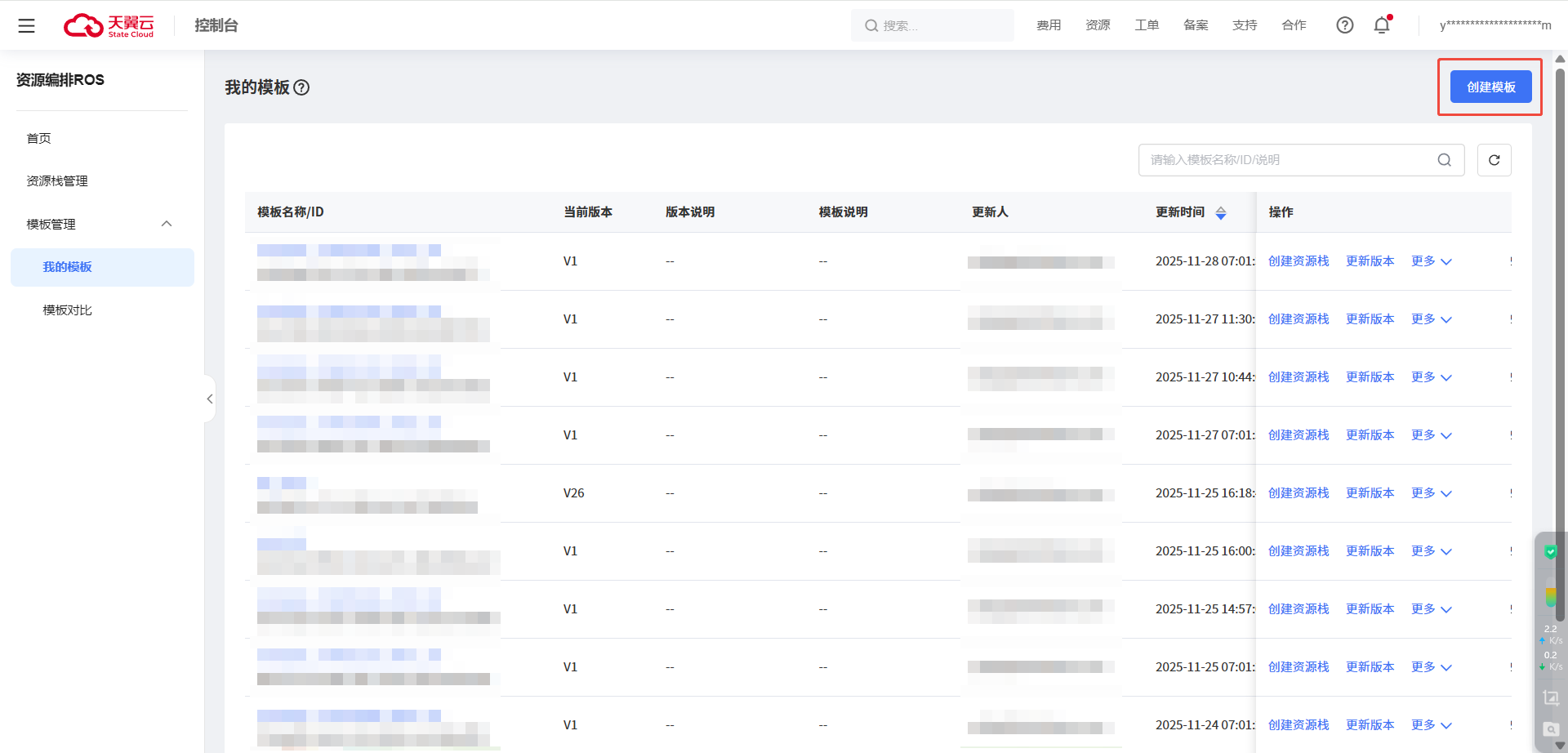The image size is (1568, 753).
Task: Open the hamburger navigation menu
Action: (x=26, y=25)
